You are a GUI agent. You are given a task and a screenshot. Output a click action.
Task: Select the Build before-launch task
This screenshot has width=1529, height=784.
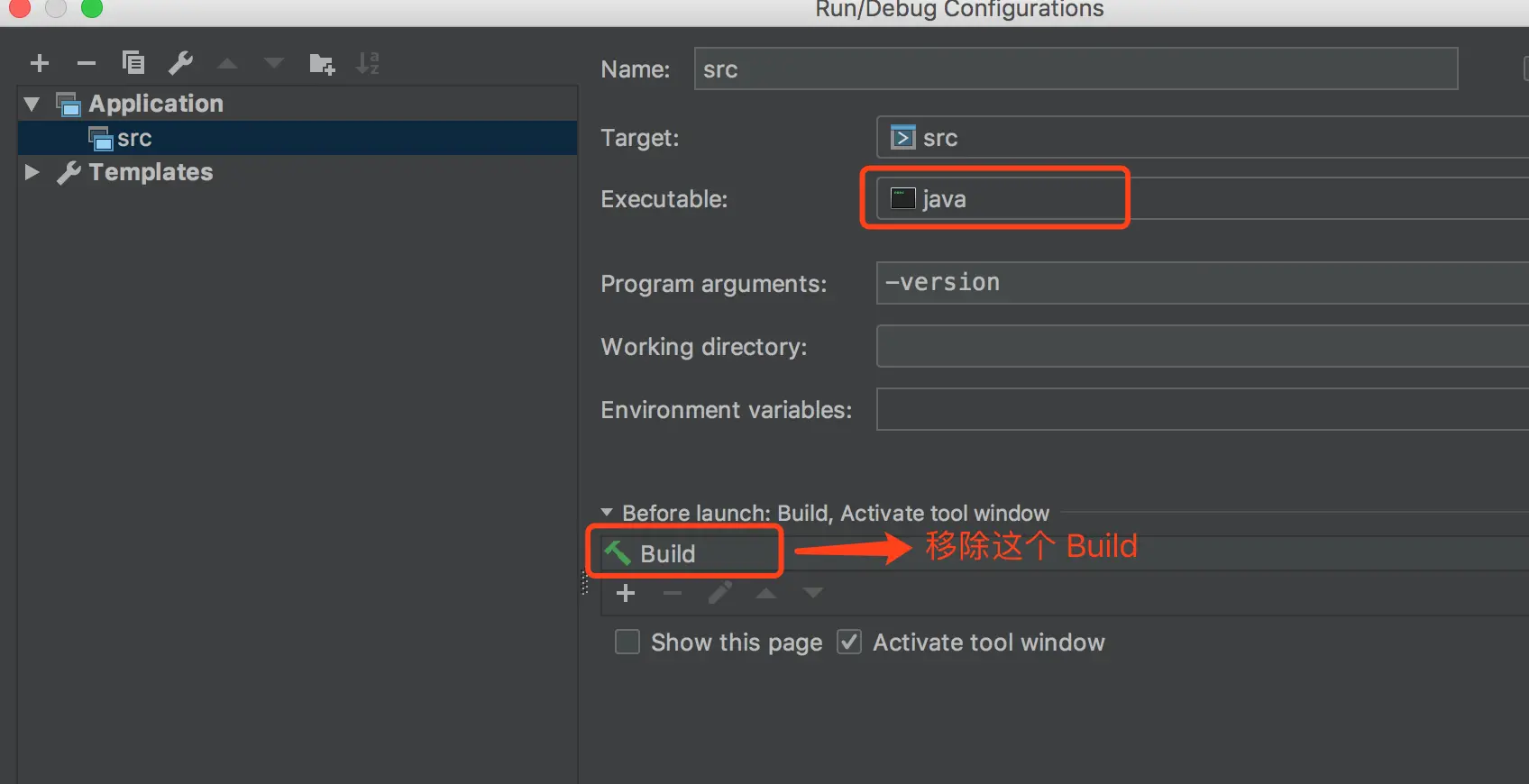(1065, 553)
